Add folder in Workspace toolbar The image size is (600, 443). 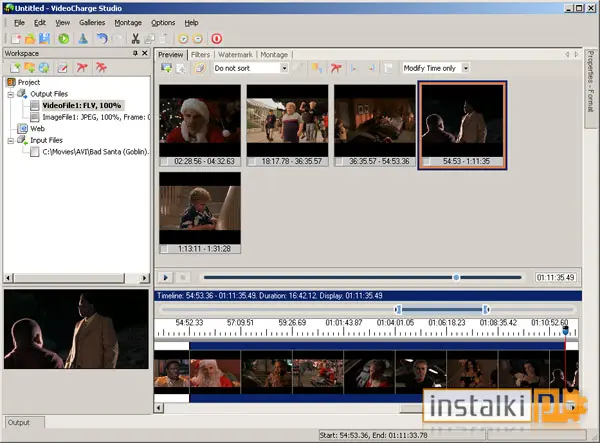click(x=29, y=68)
